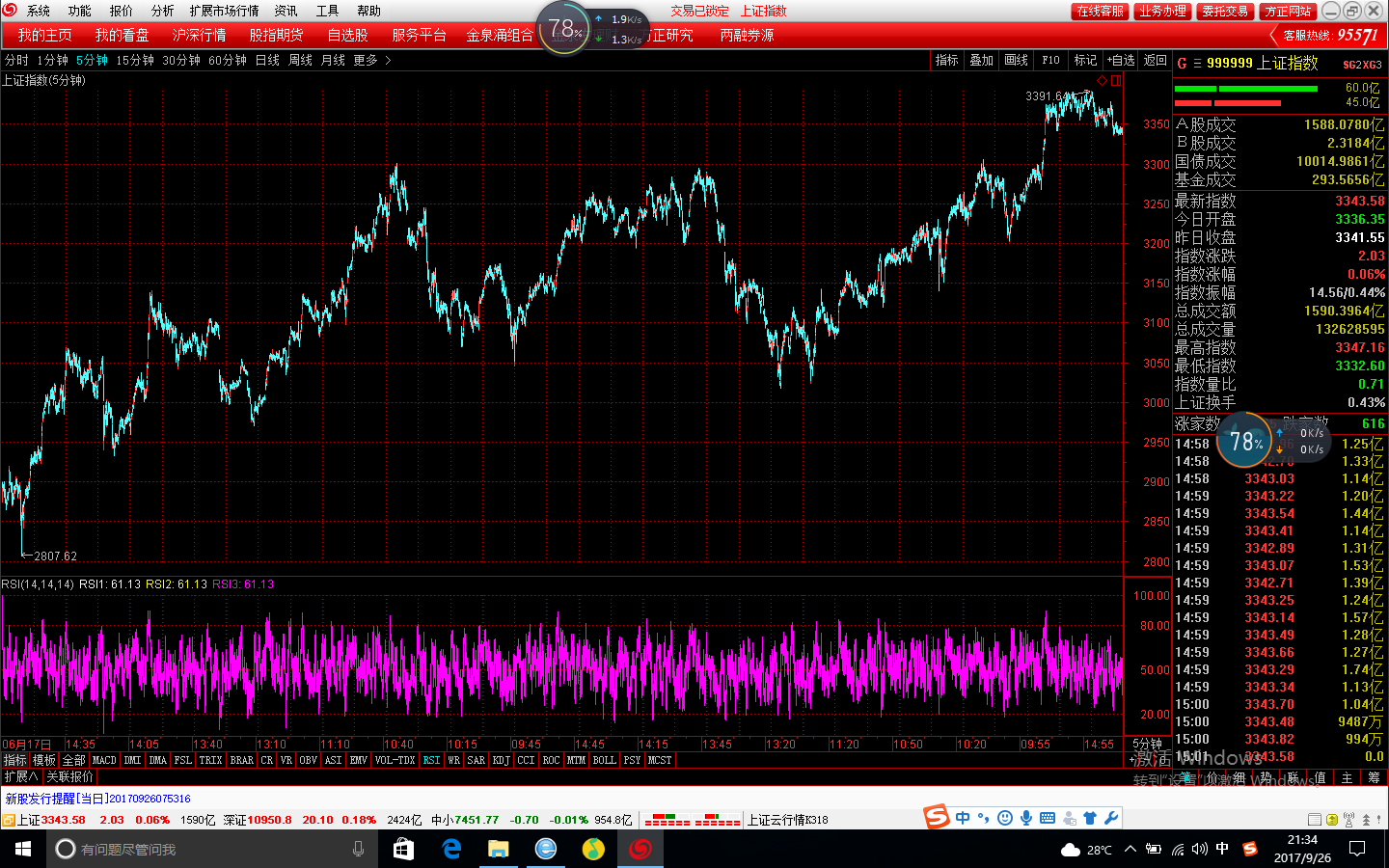Open the Windows Start menu

[23, 849]
